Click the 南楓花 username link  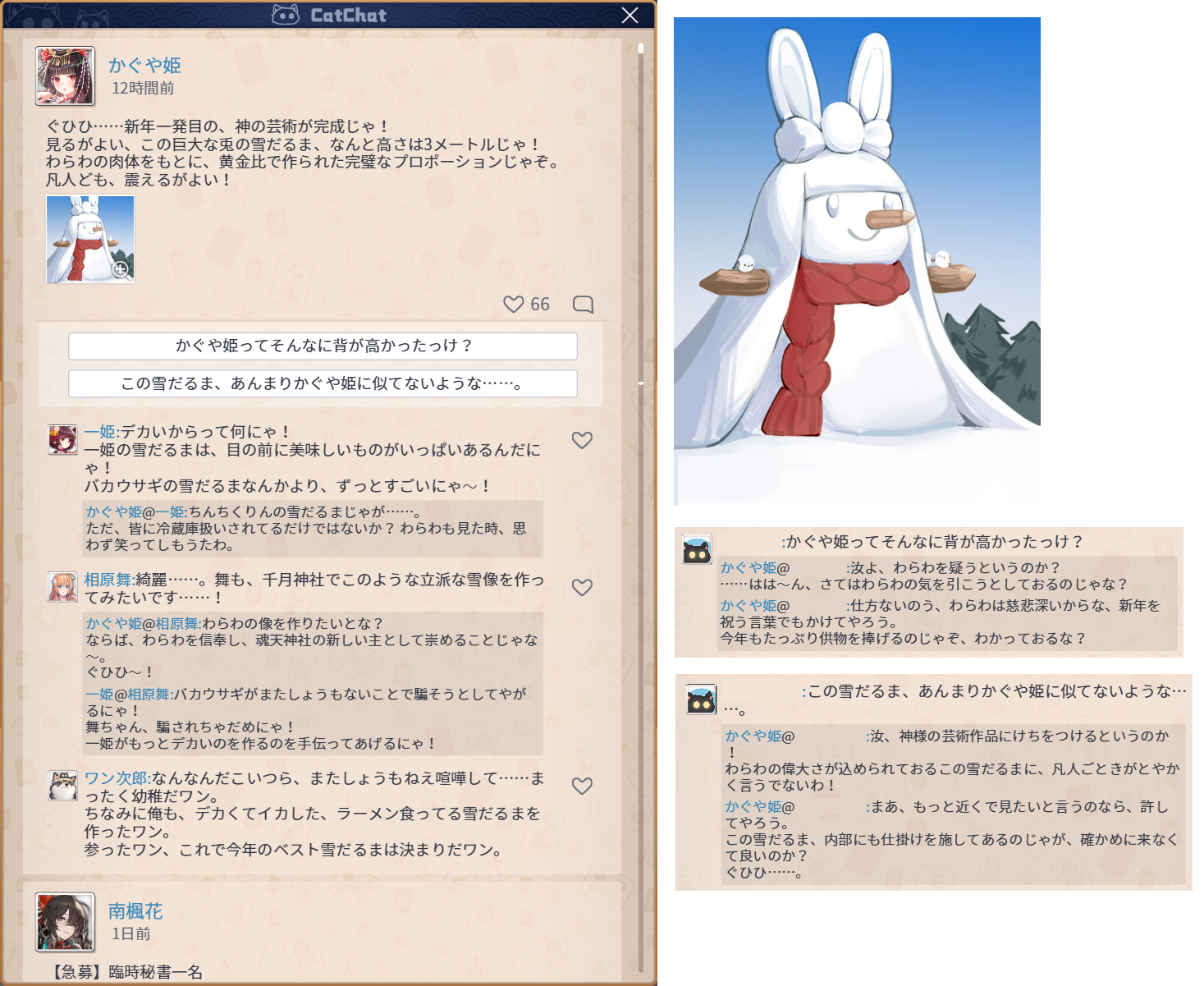135,911
